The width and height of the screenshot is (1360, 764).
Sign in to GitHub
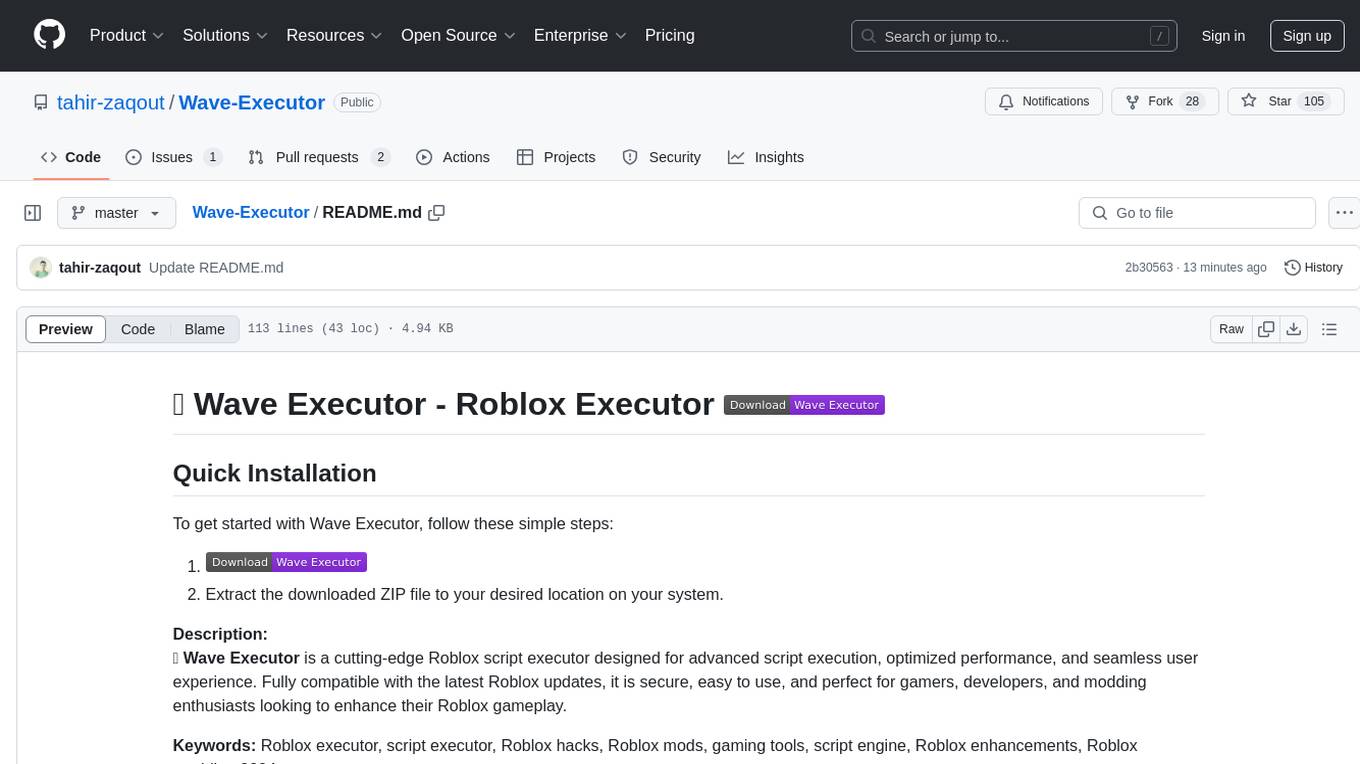click(1223, 36)
